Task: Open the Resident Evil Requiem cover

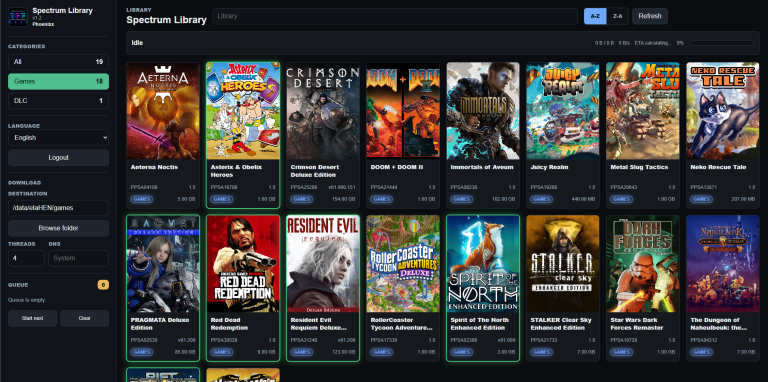Action: 323,264
